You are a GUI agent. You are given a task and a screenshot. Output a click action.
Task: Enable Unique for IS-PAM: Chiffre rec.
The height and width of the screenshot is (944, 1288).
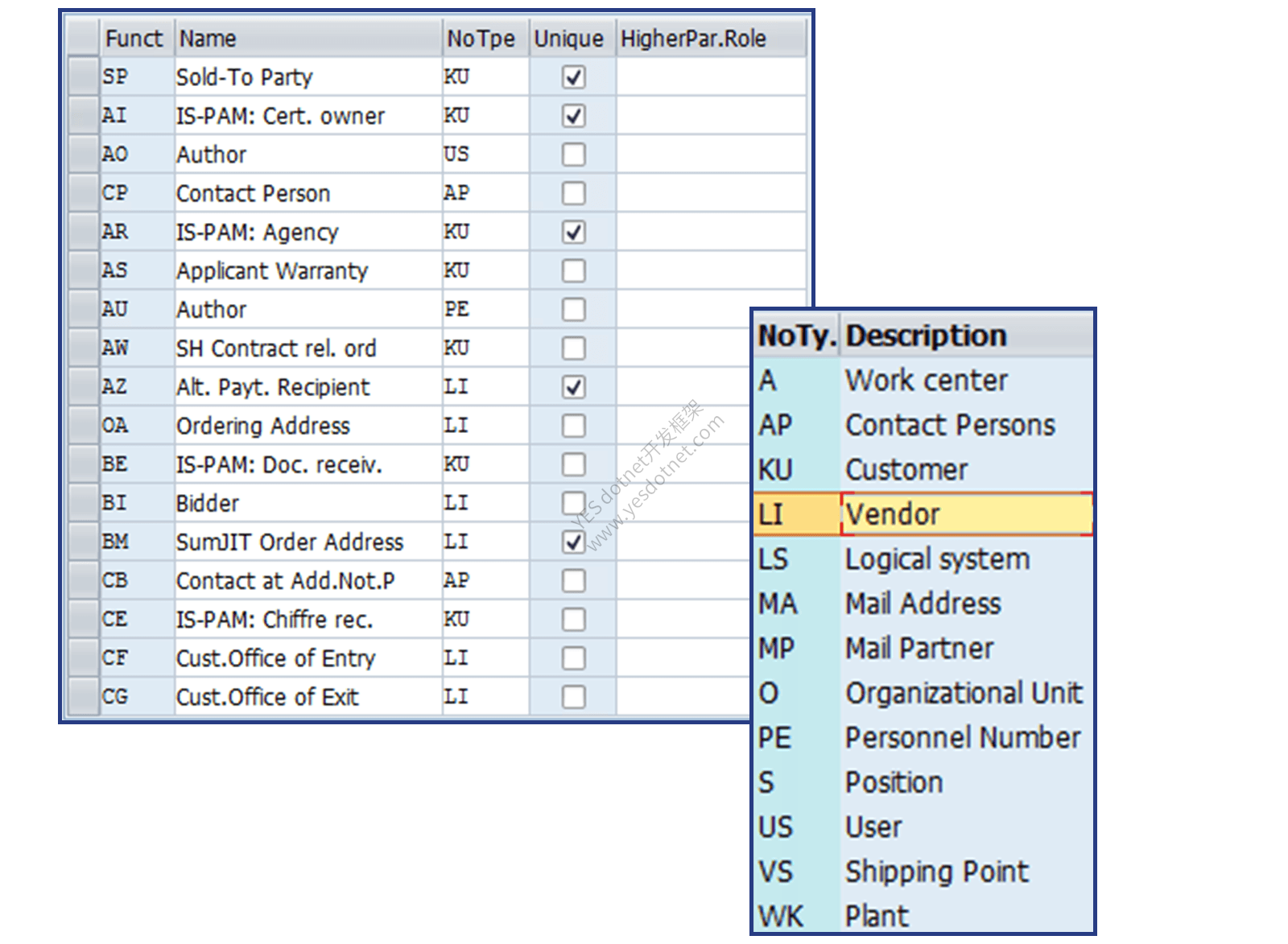point(573,619)
